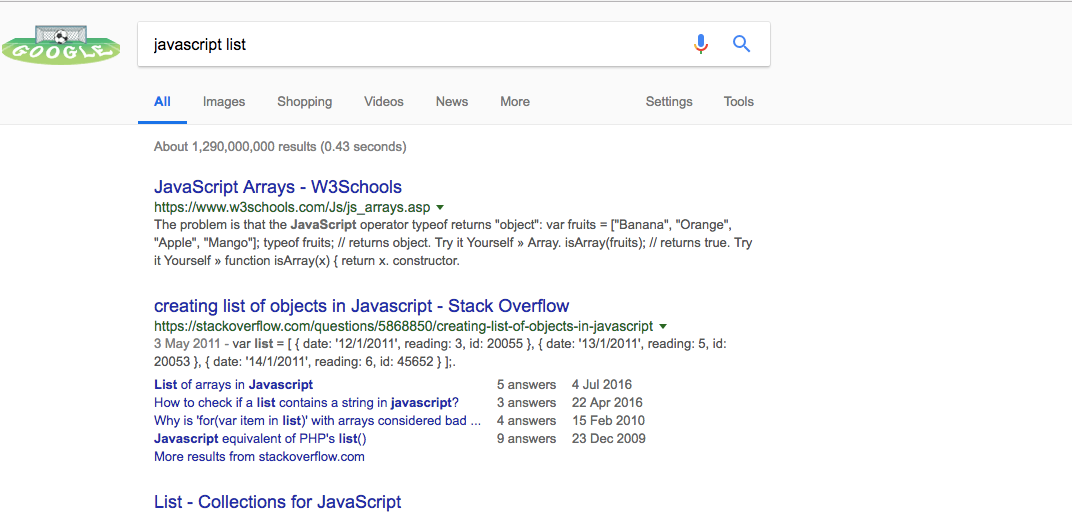Expand the Stack Overflow result URL dropdown arrow
Screen dimensions: 1072x515
pyautogui.click(x=662, y=326)
